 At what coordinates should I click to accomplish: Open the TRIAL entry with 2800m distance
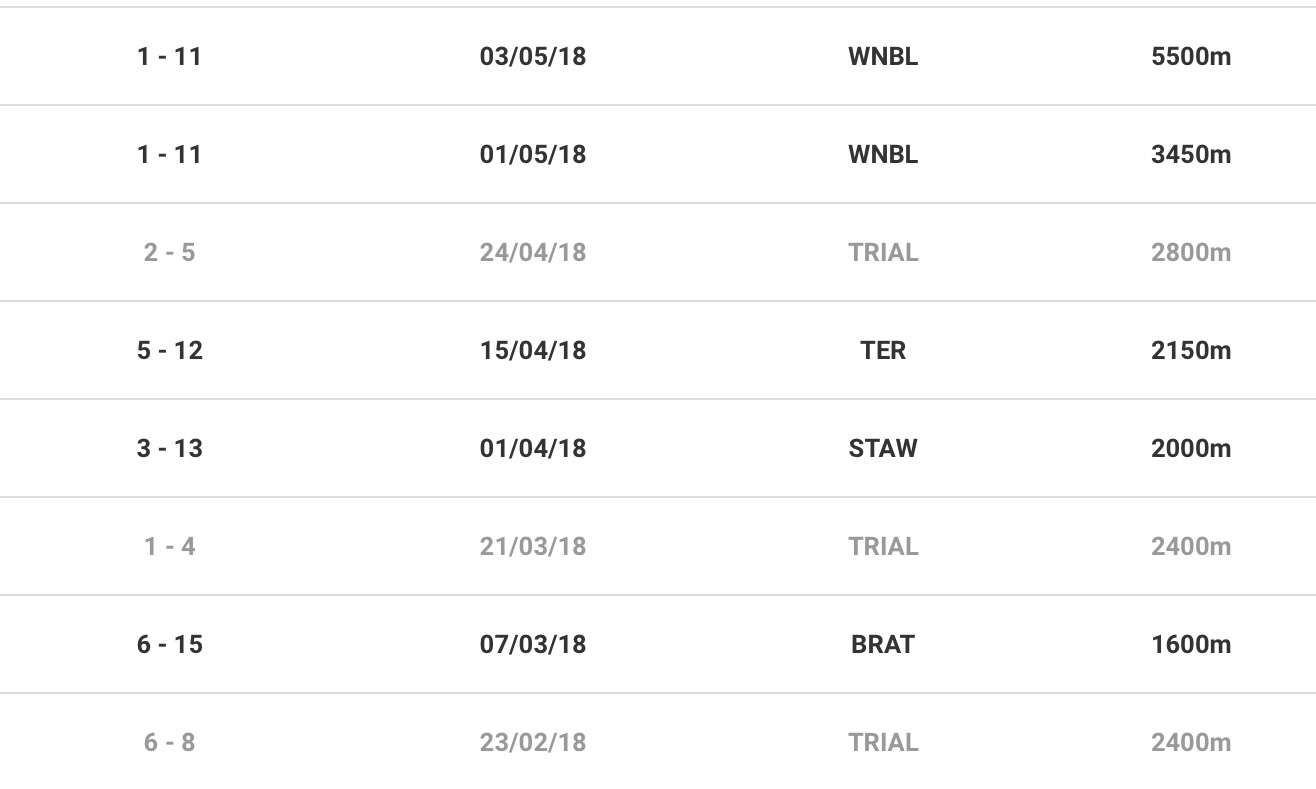(882, 253)
